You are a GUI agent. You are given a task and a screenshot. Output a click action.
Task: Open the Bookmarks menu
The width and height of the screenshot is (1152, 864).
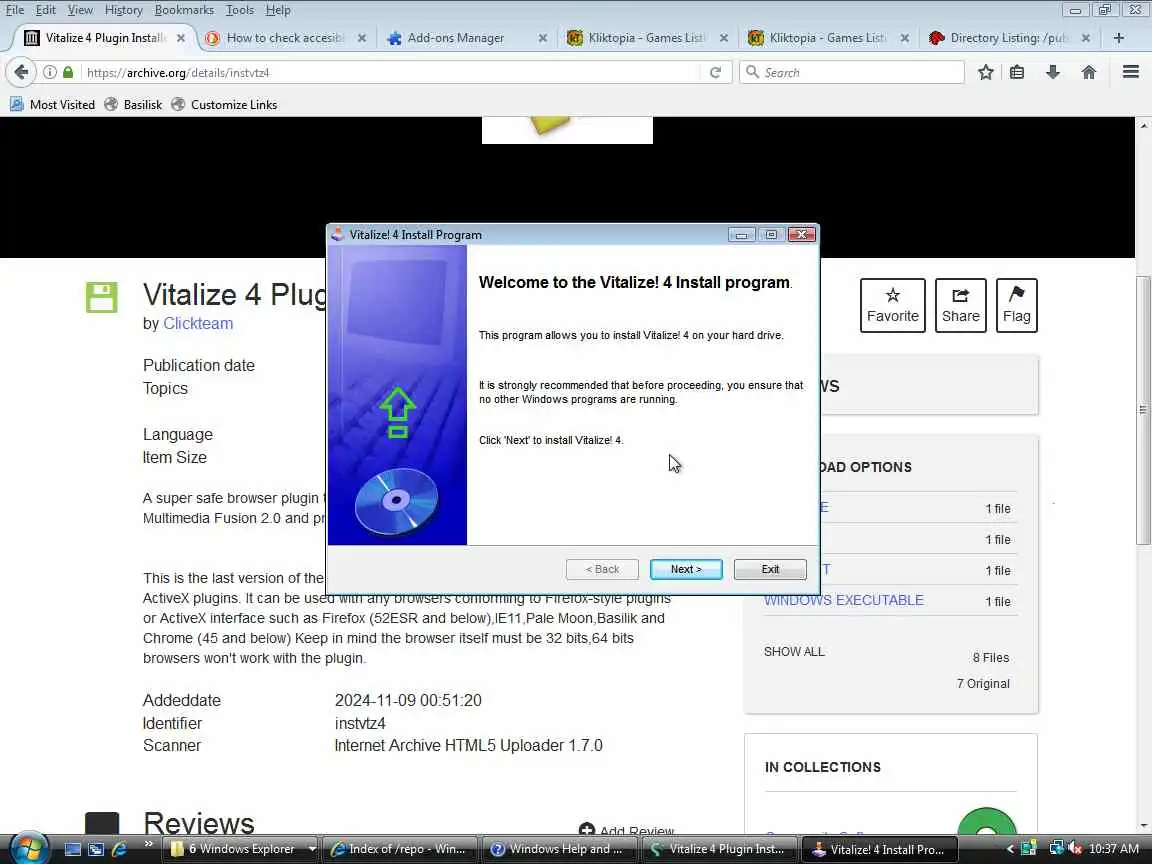(x=184, y=10)
